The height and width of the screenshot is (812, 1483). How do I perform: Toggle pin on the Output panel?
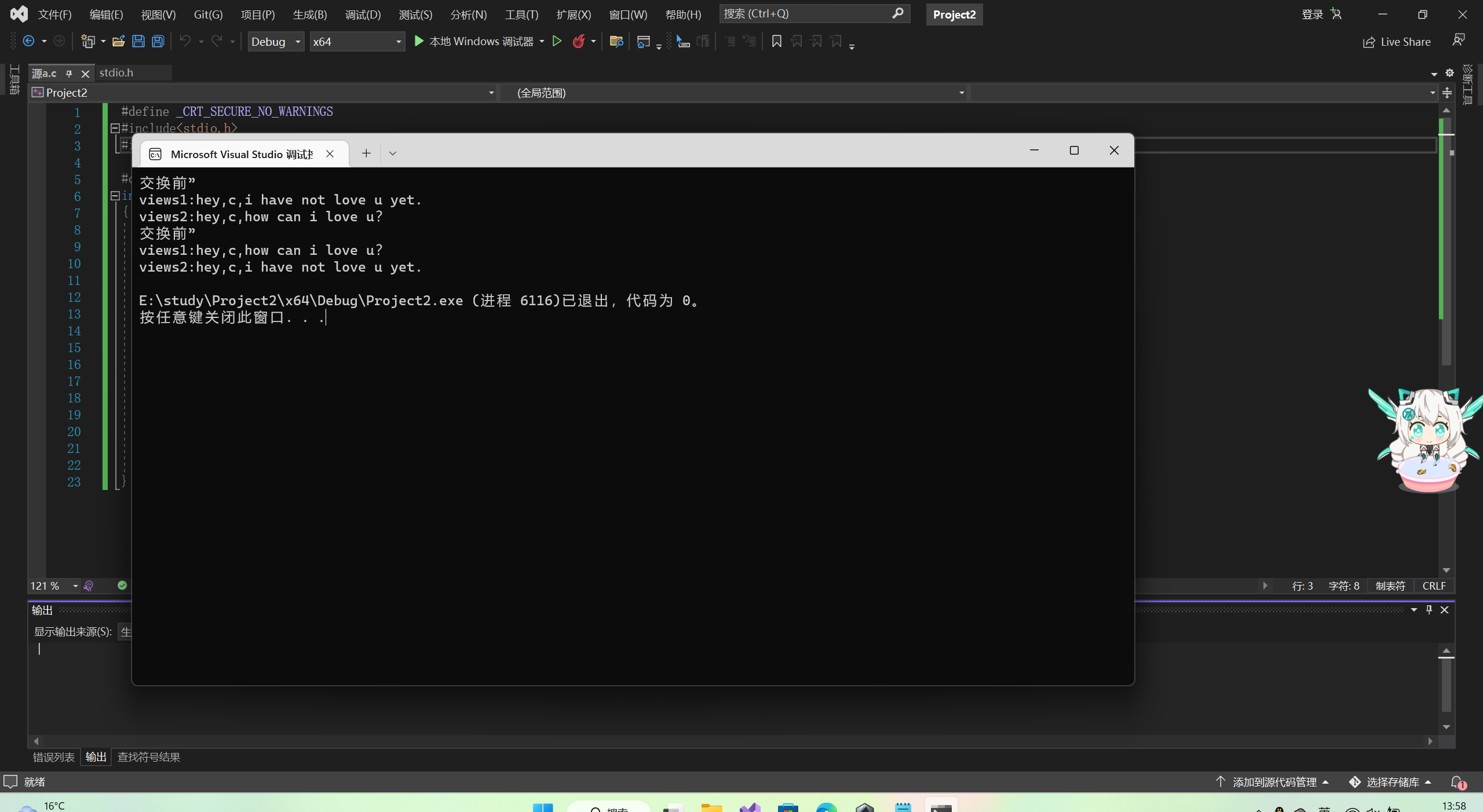point(1429,609)
